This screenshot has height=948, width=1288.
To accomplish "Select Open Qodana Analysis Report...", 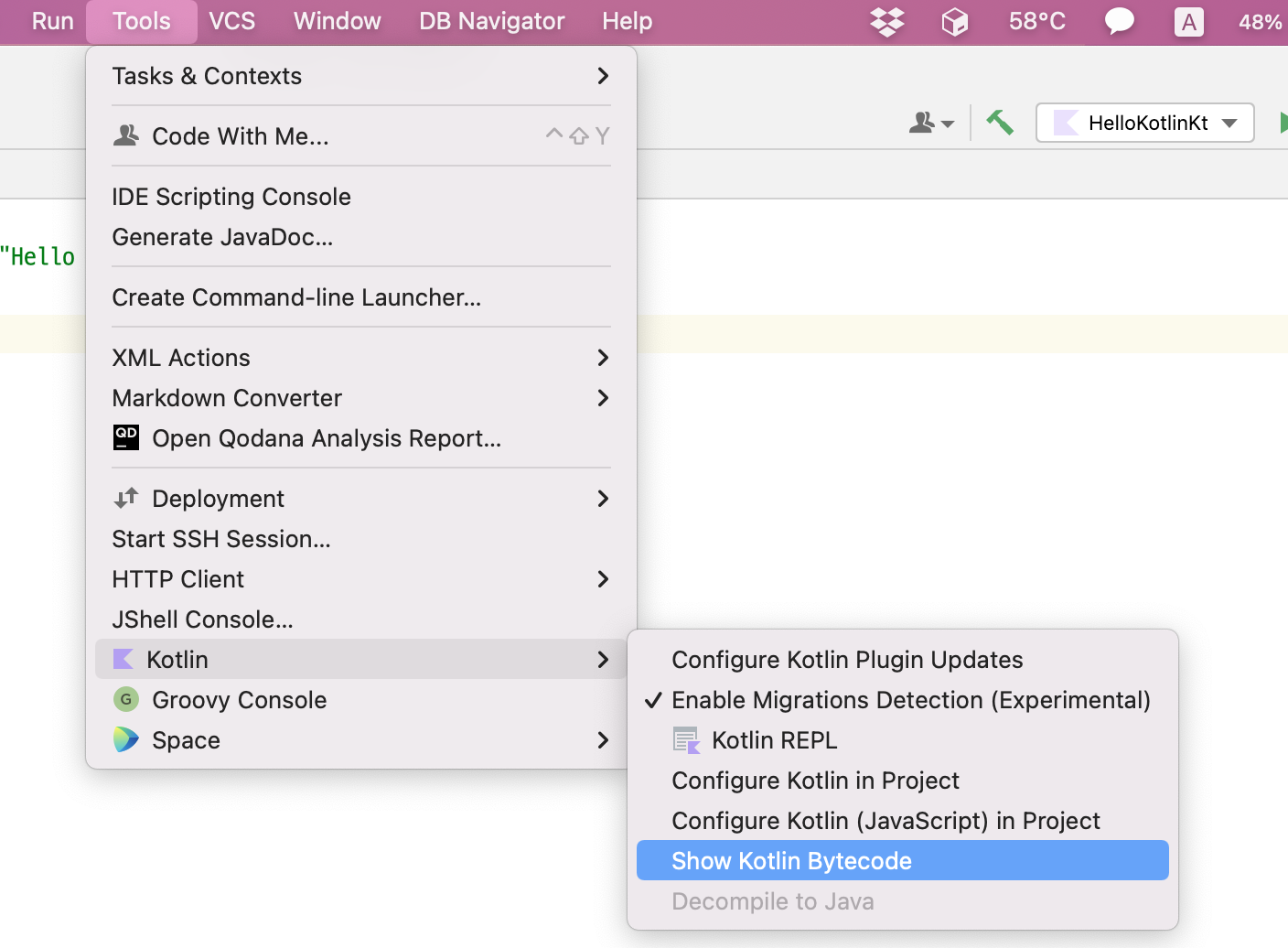I will [361, 438].
